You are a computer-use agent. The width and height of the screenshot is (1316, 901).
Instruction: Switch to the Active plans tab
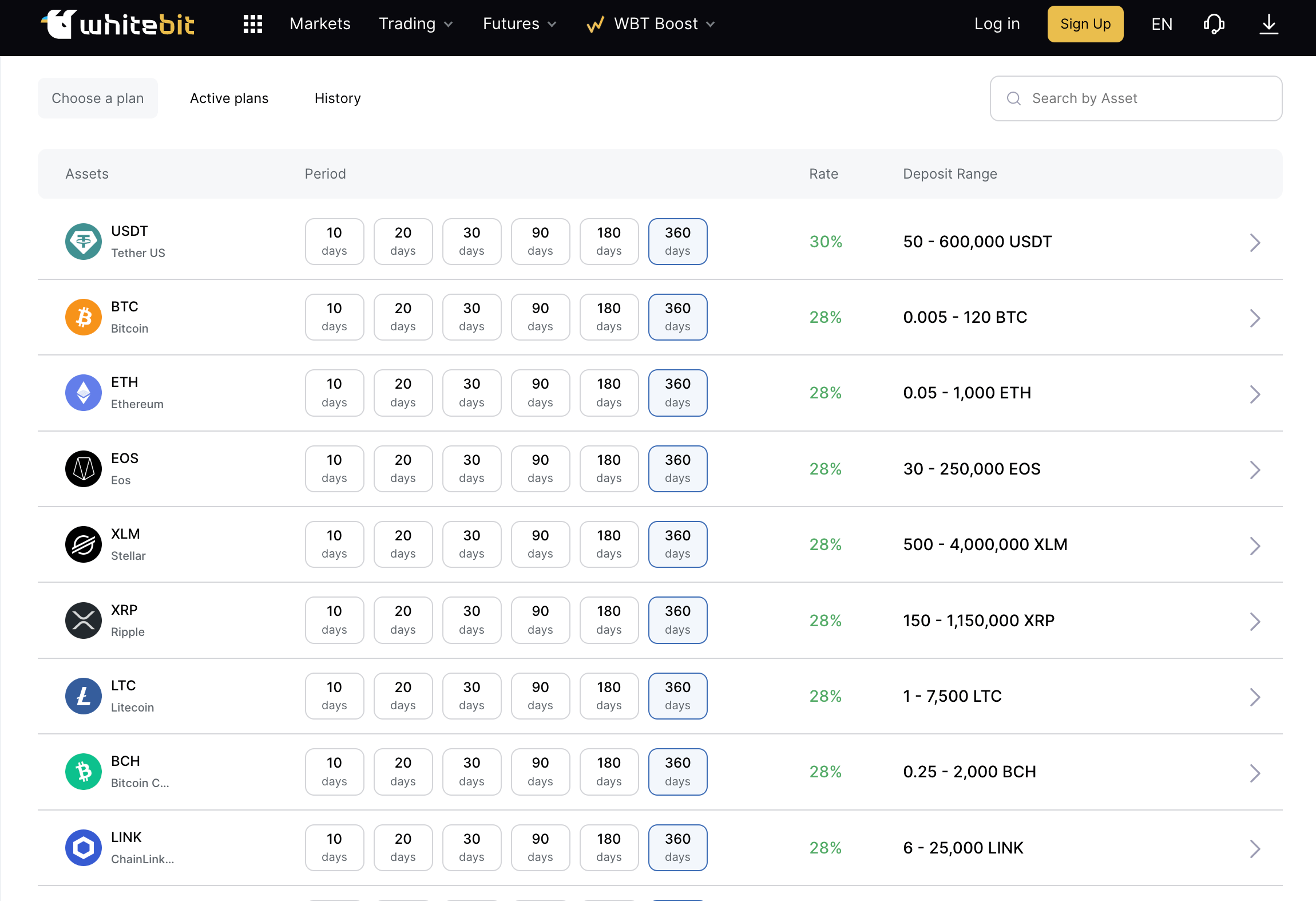229,98
